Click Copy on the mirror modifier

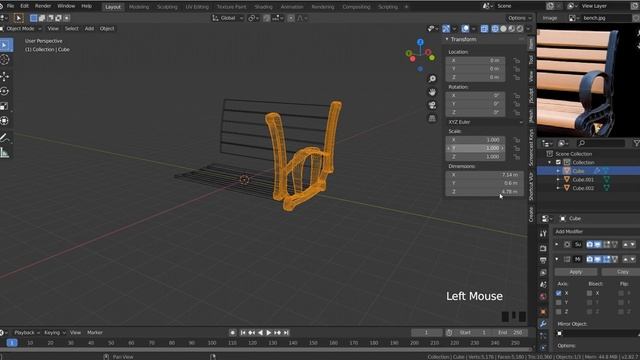click(621, 272)
